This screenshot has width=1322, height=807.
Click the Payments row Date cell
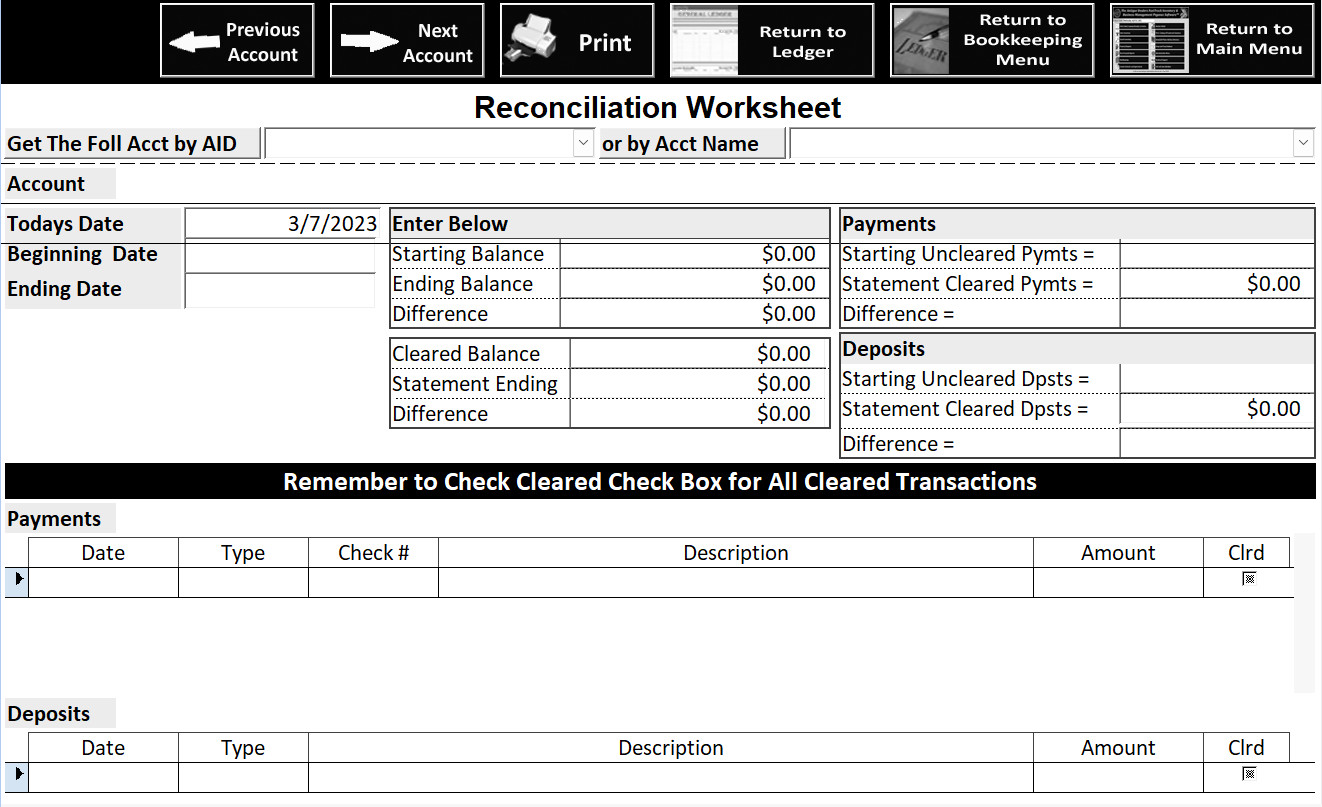tap(104, 582)
